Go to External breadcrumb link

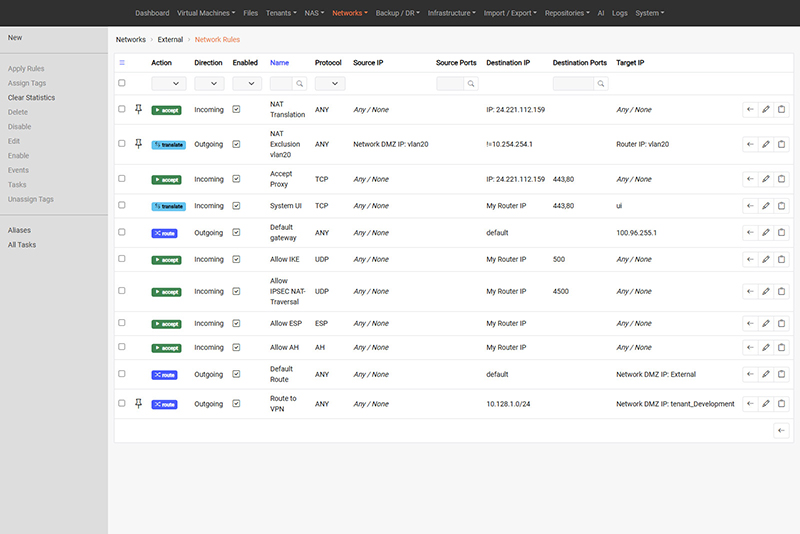(x=170, y=39)
